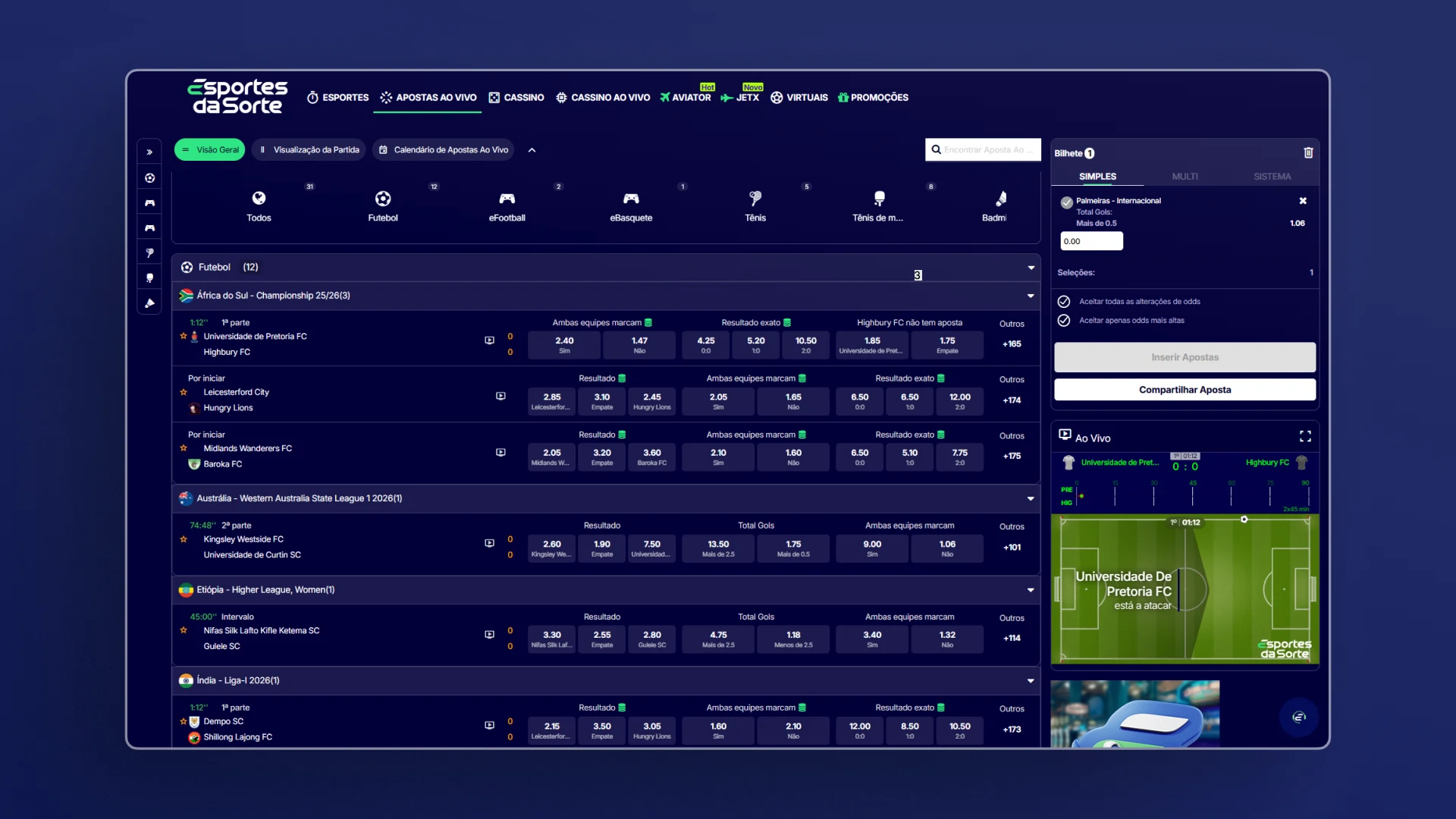Collapse Índia Liga-I 2026 section
Image resolution: width=1456 pixels, height=819 pixels.
pos(1031,681)
